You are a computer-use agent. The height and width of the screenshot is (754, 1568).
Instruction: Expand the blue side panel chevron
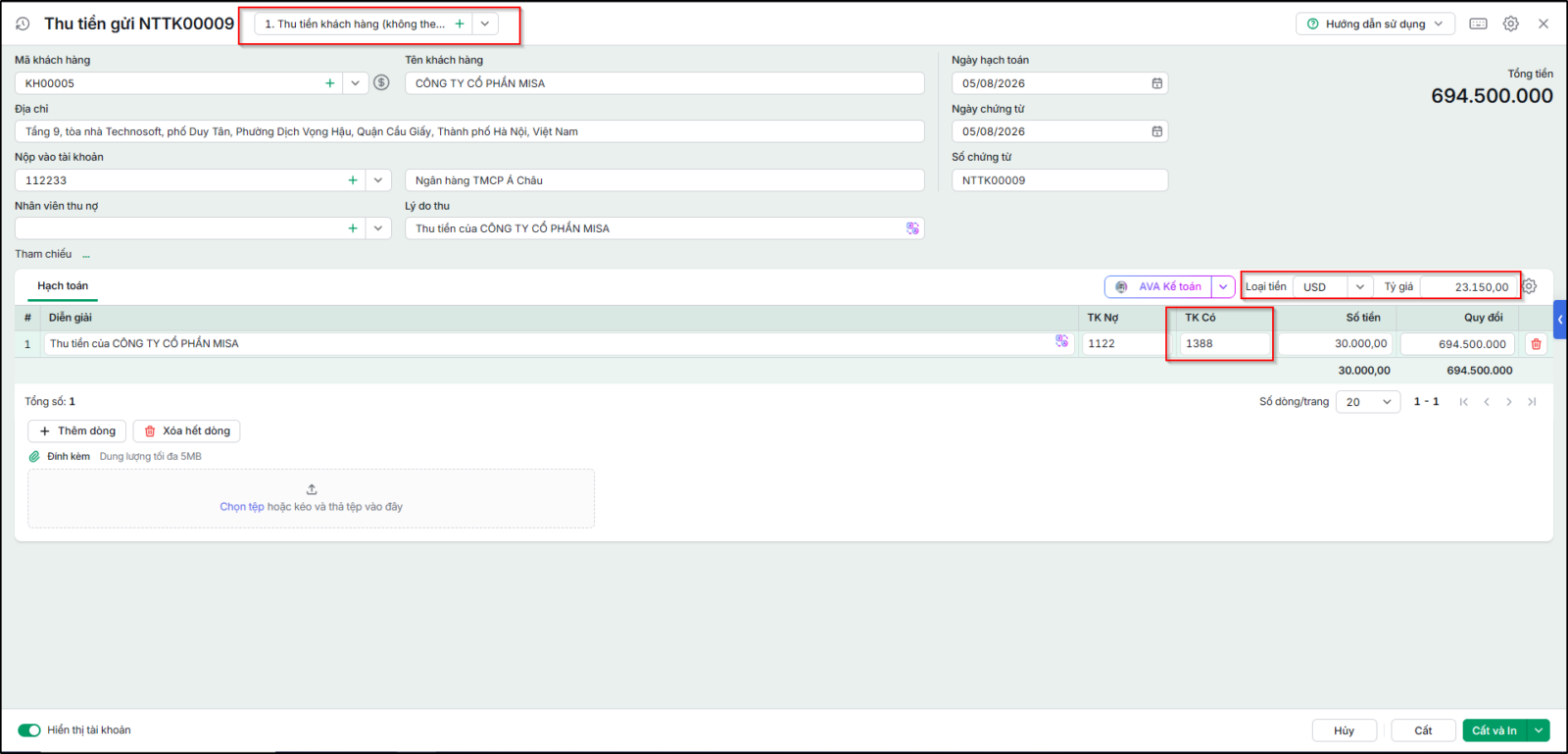(1560, 320)
